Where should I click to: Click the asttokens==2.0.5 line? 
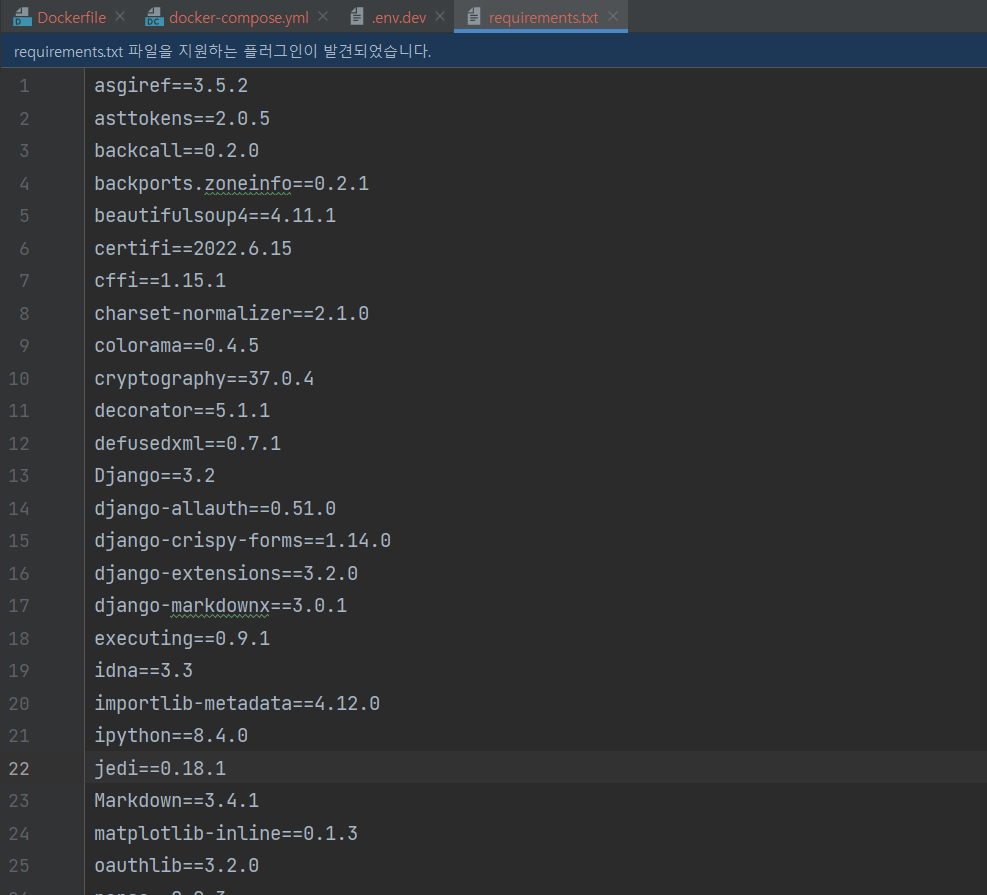point(182,118)
